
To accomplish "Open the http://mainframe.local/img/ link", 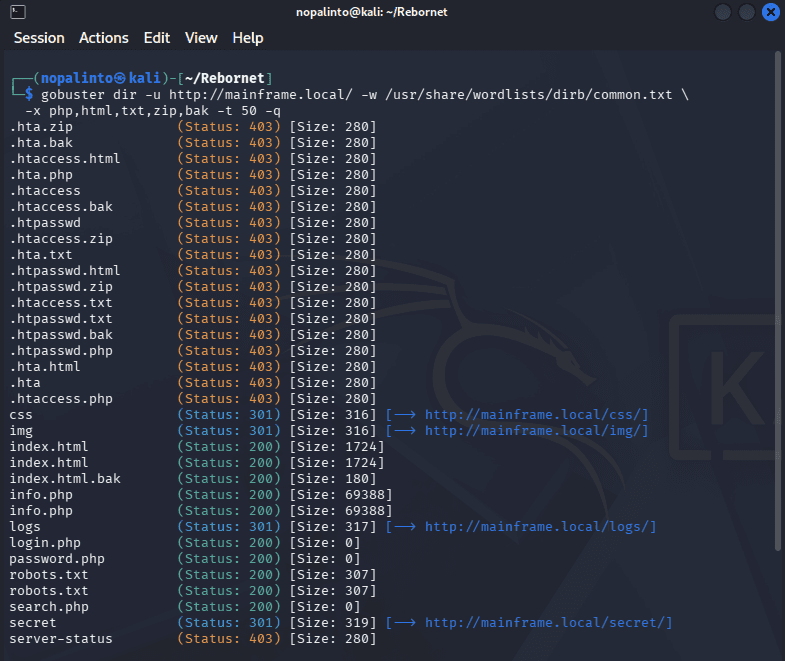I will click(536, 431).
